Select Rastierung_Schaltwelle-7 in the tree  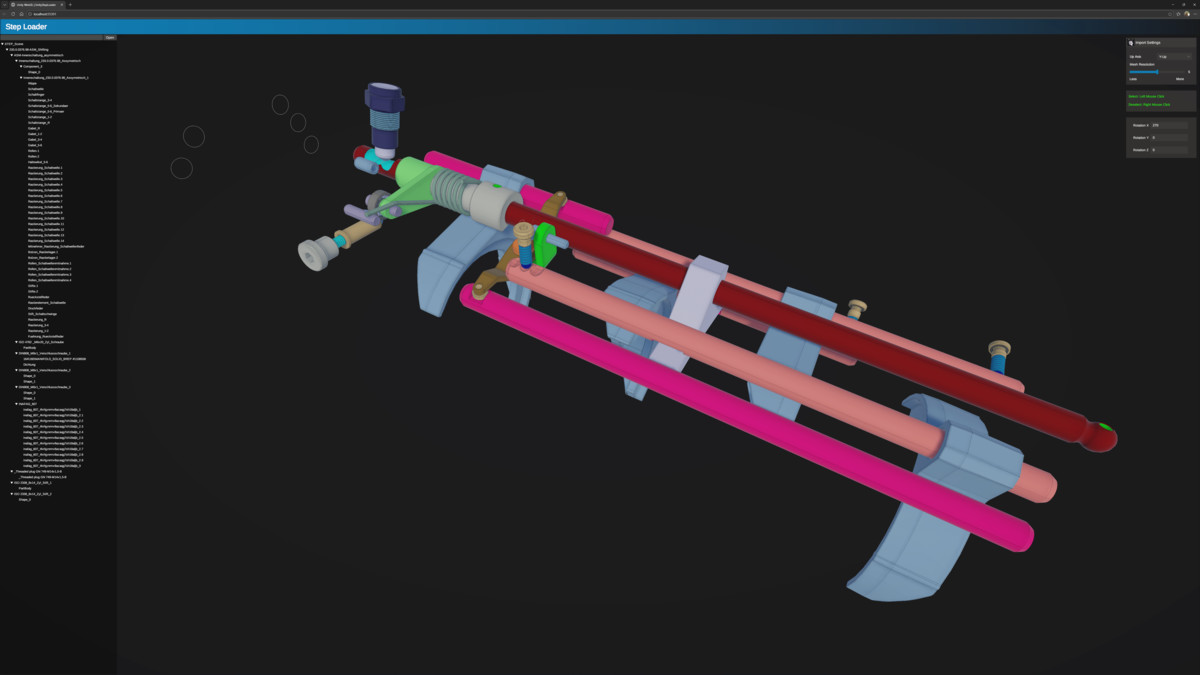[x=45, y=201]
